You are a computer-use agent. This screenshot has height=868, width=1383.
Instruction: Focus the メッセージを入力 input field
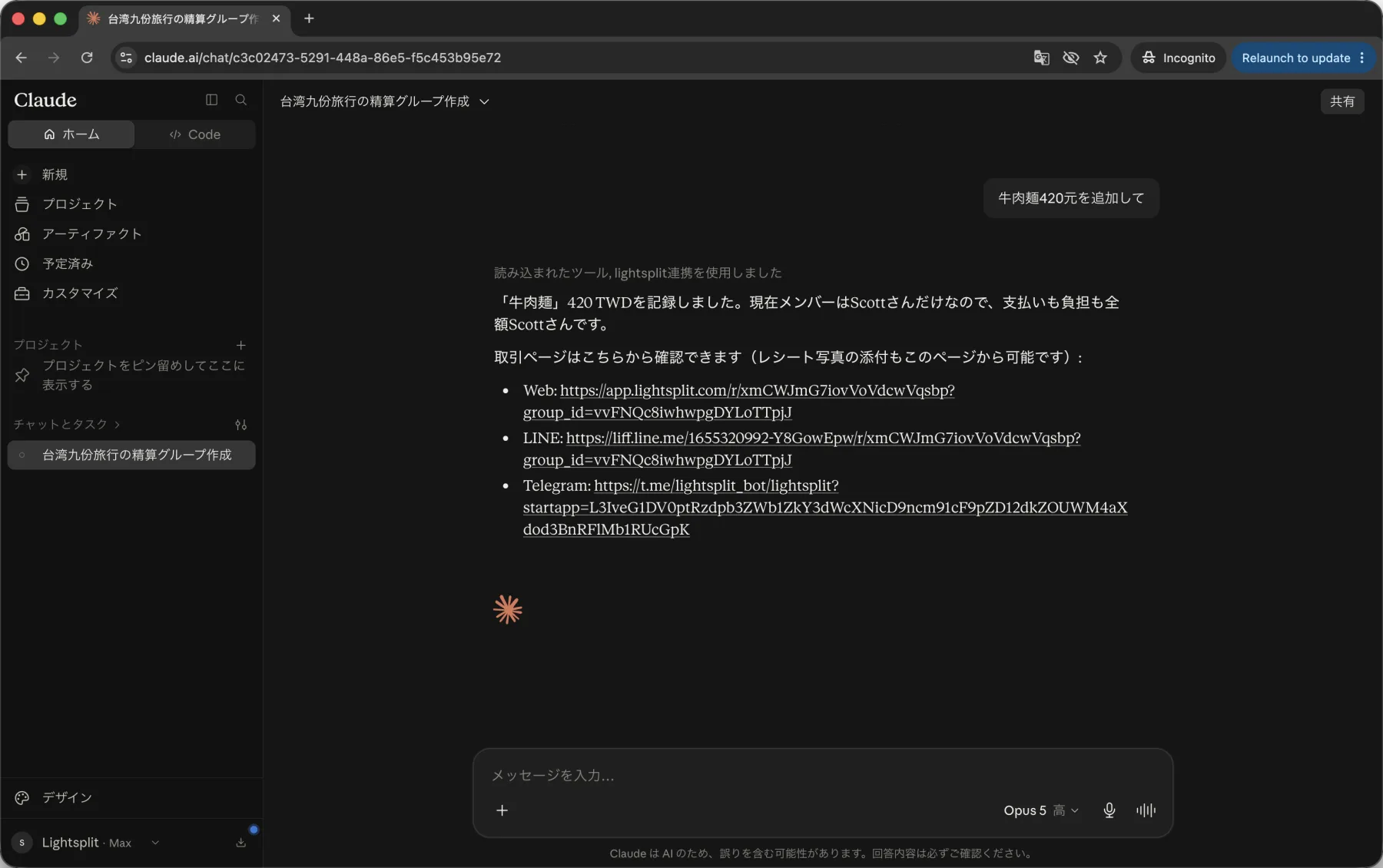click(822, 775)
